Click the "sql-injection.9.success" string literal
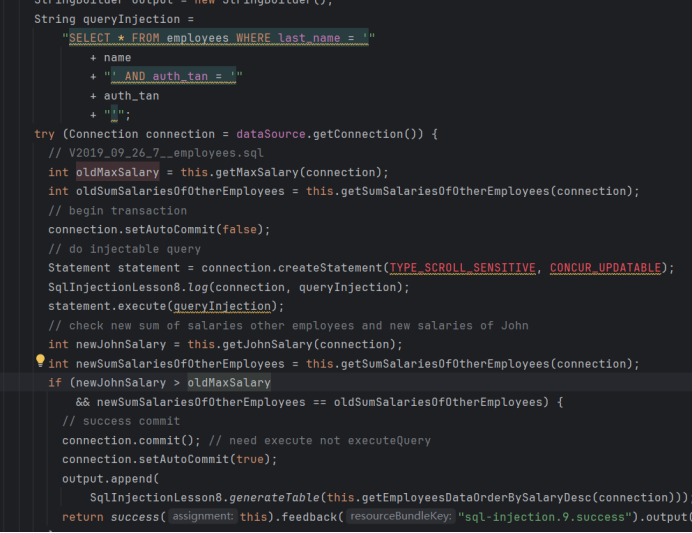 coord(544,517)
